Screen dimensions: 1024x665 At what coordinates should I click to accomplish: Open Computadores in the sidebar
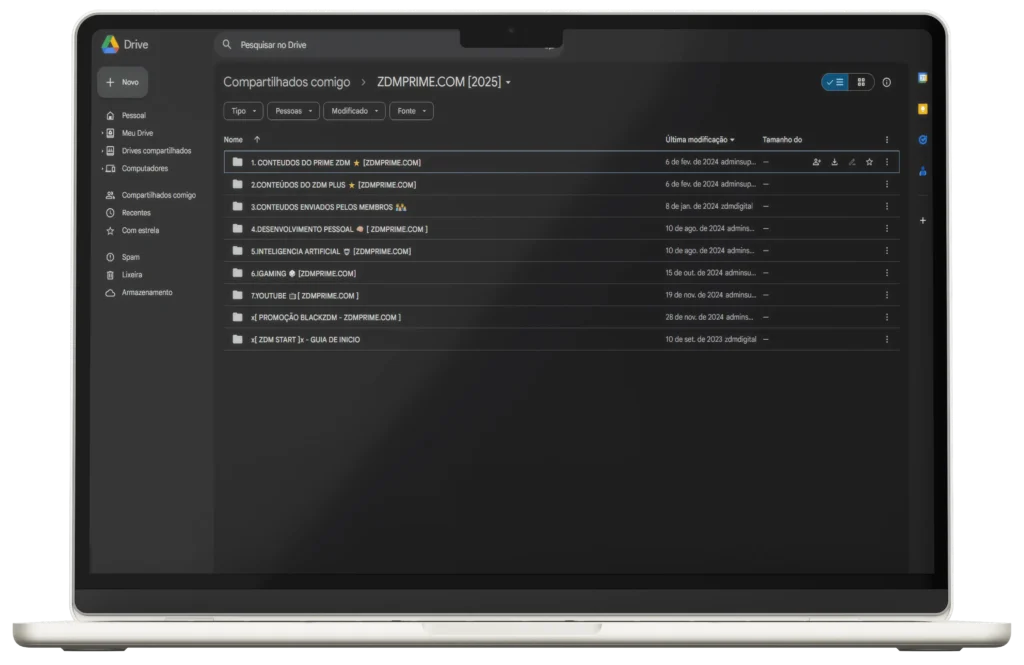[x=144, y=169]
